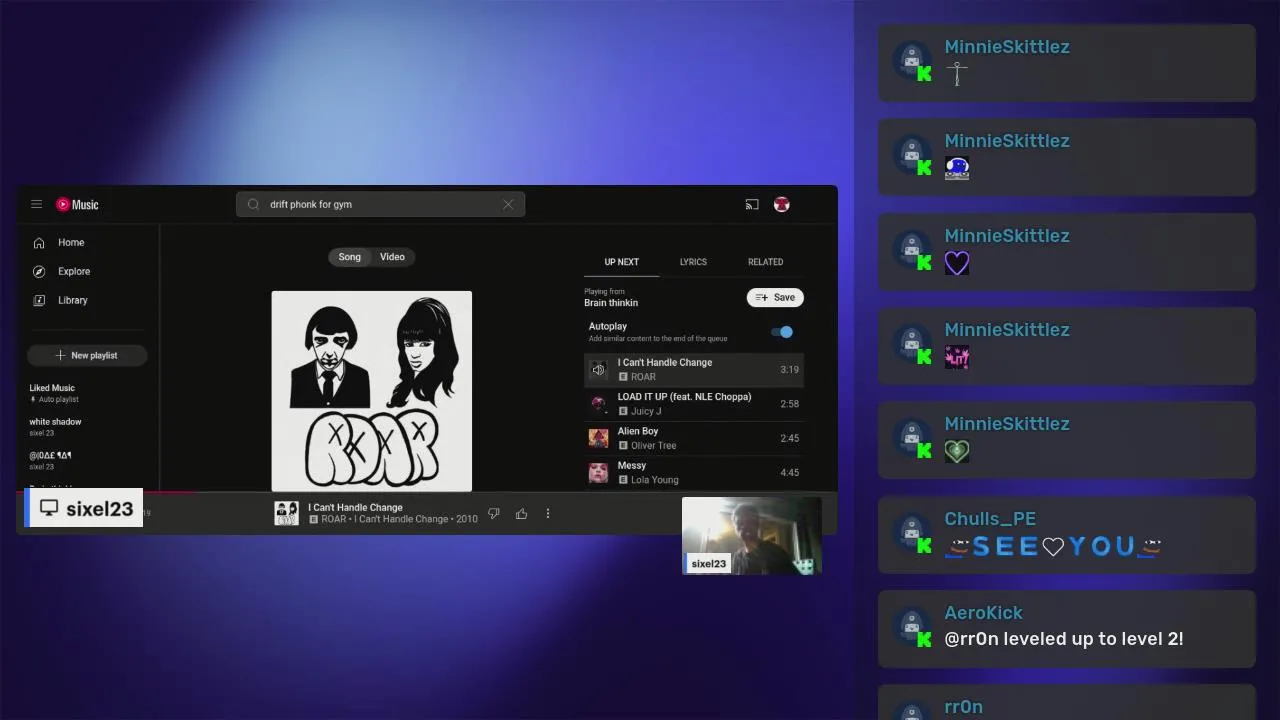This screenshot has height=720, width=1280.
Task: Click the green heart emote in chat
Action: point(957,451)
